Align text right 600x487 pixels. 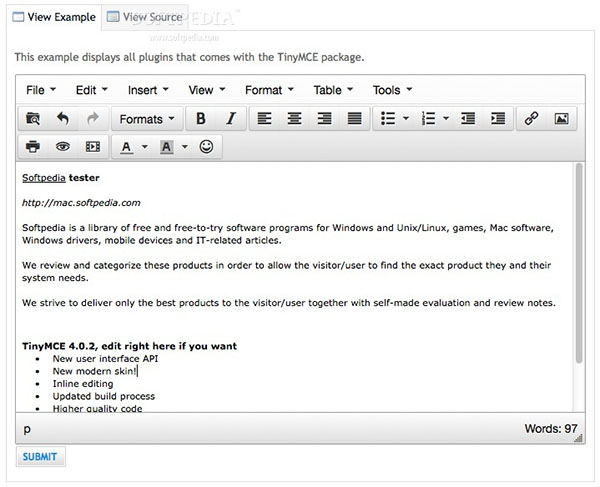click(x=324, y=119)
